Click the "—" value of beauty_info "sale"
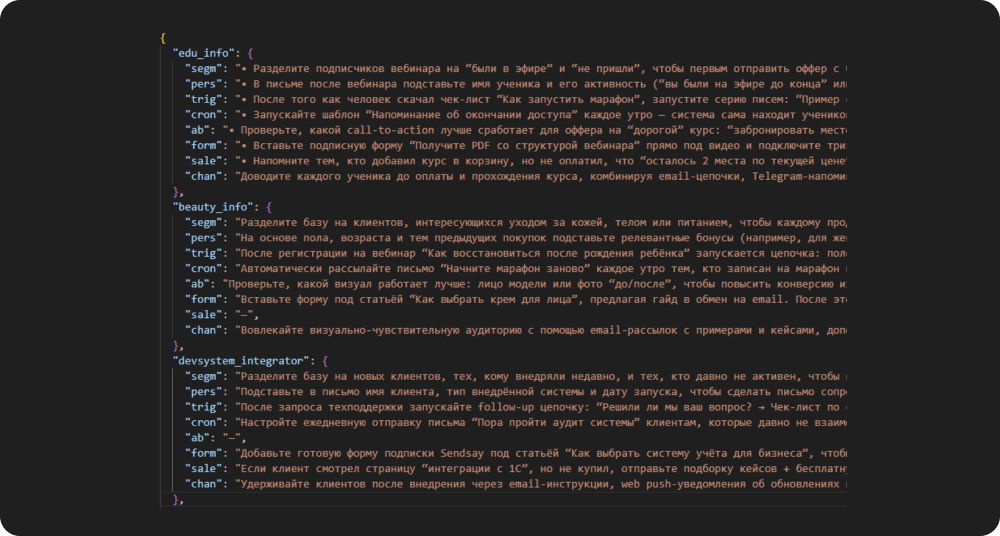This screenshot has height=536, width=1000. (x=247, y=313)
